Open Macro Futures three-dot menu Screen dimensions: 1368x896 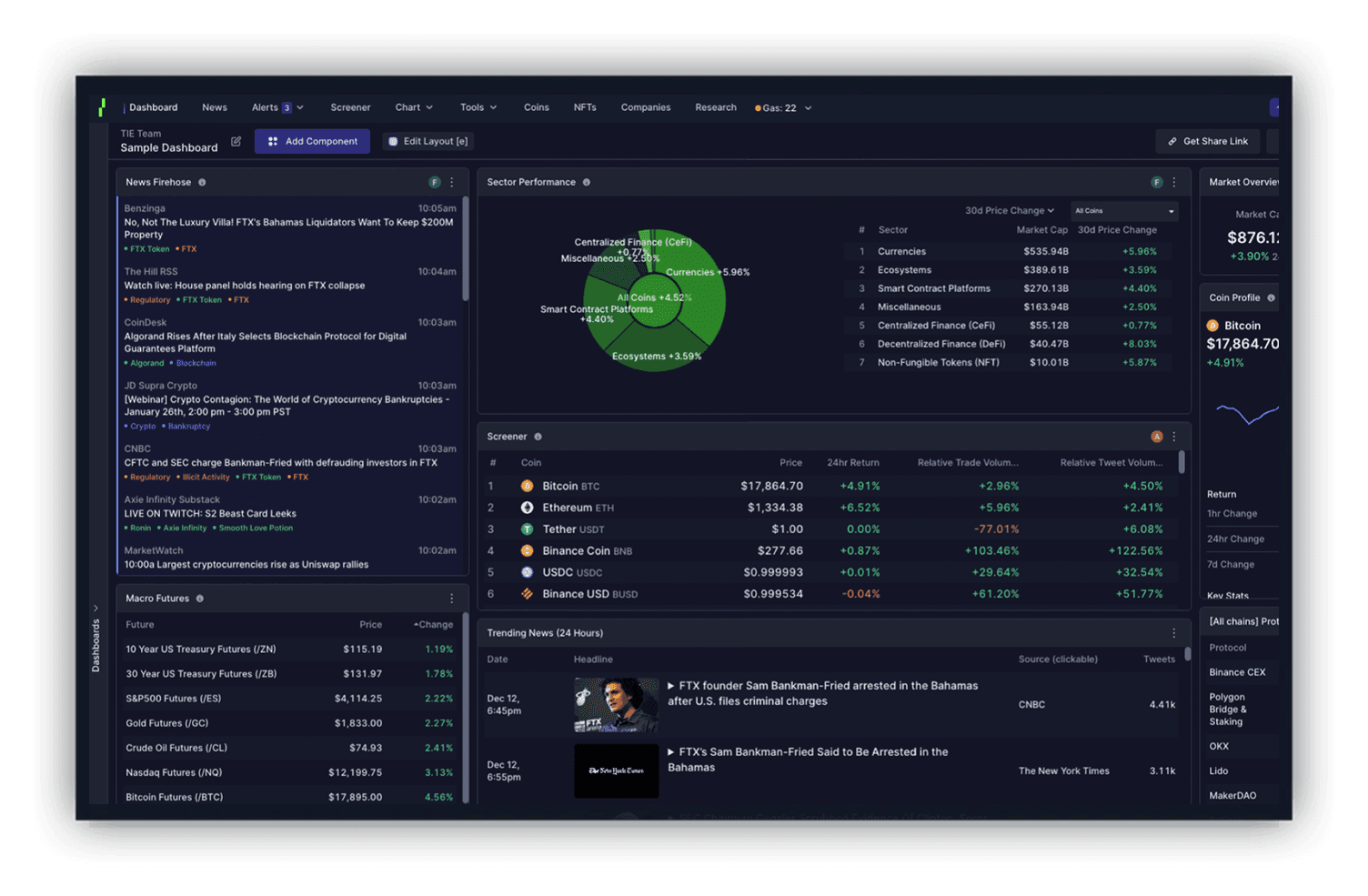click(x=452, y=599)
